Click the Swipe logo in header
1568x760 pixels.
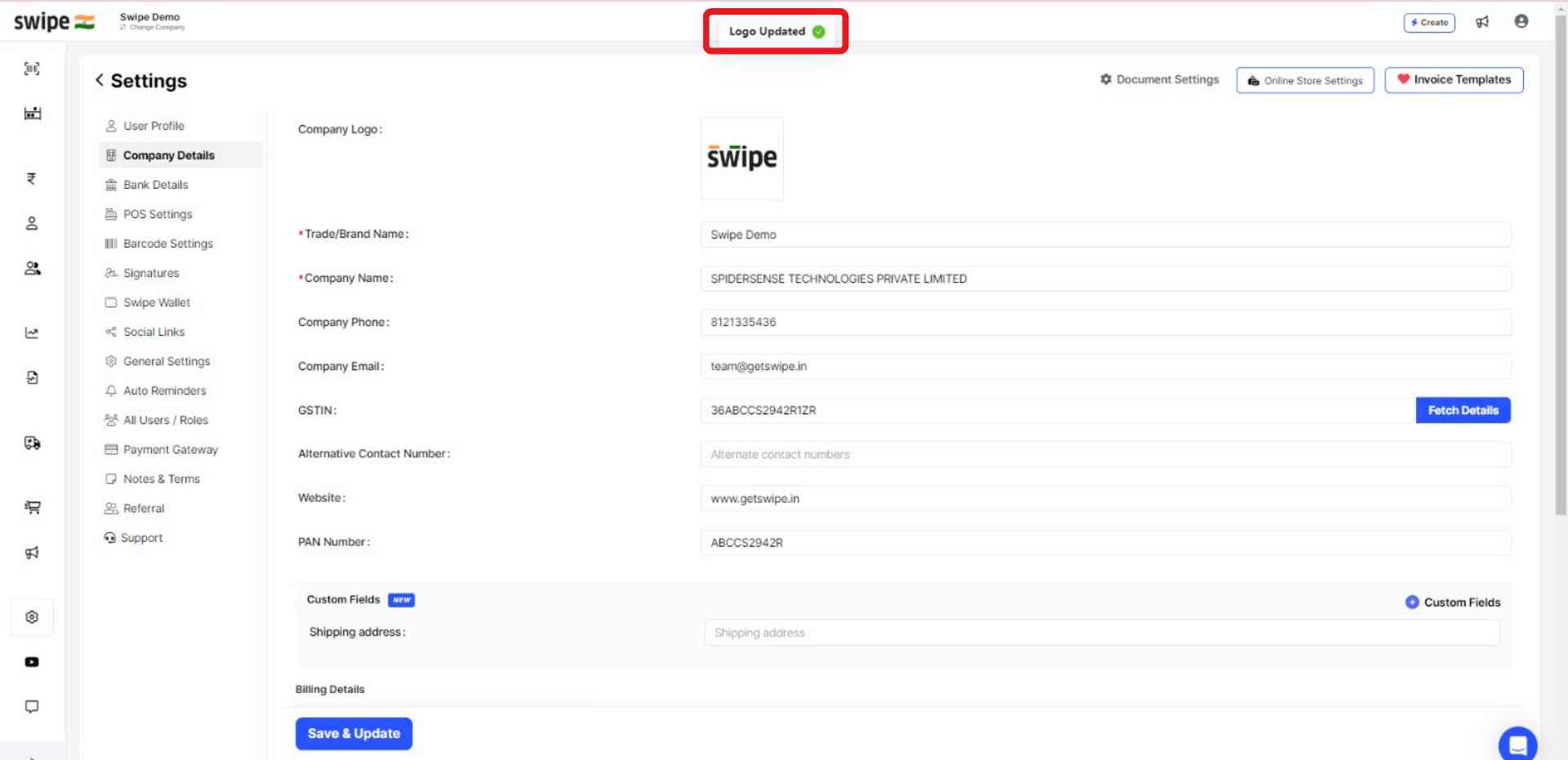[54, 22]
